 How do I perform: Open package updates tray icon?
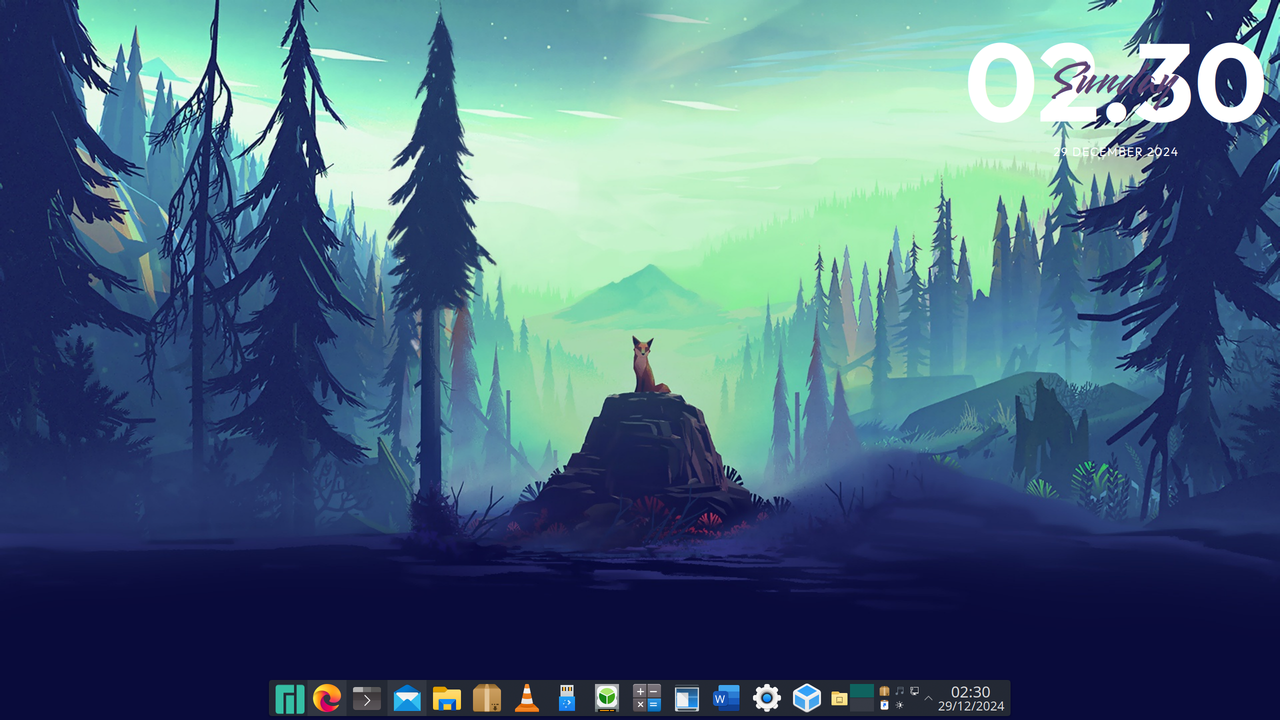[x=884, y=691]
